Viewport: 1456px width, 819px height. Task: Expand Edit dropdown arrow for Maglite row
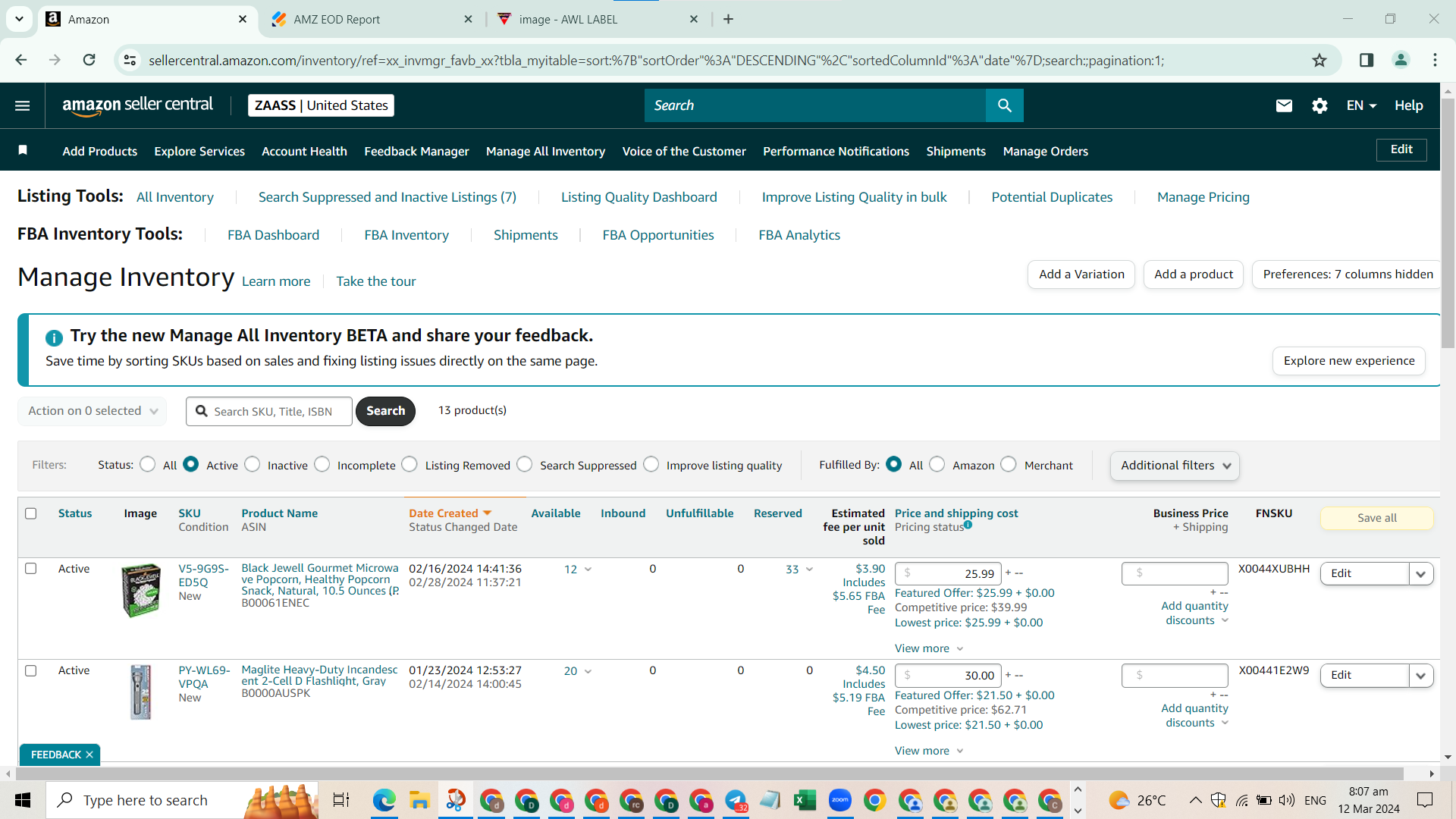click(1421, 675)
